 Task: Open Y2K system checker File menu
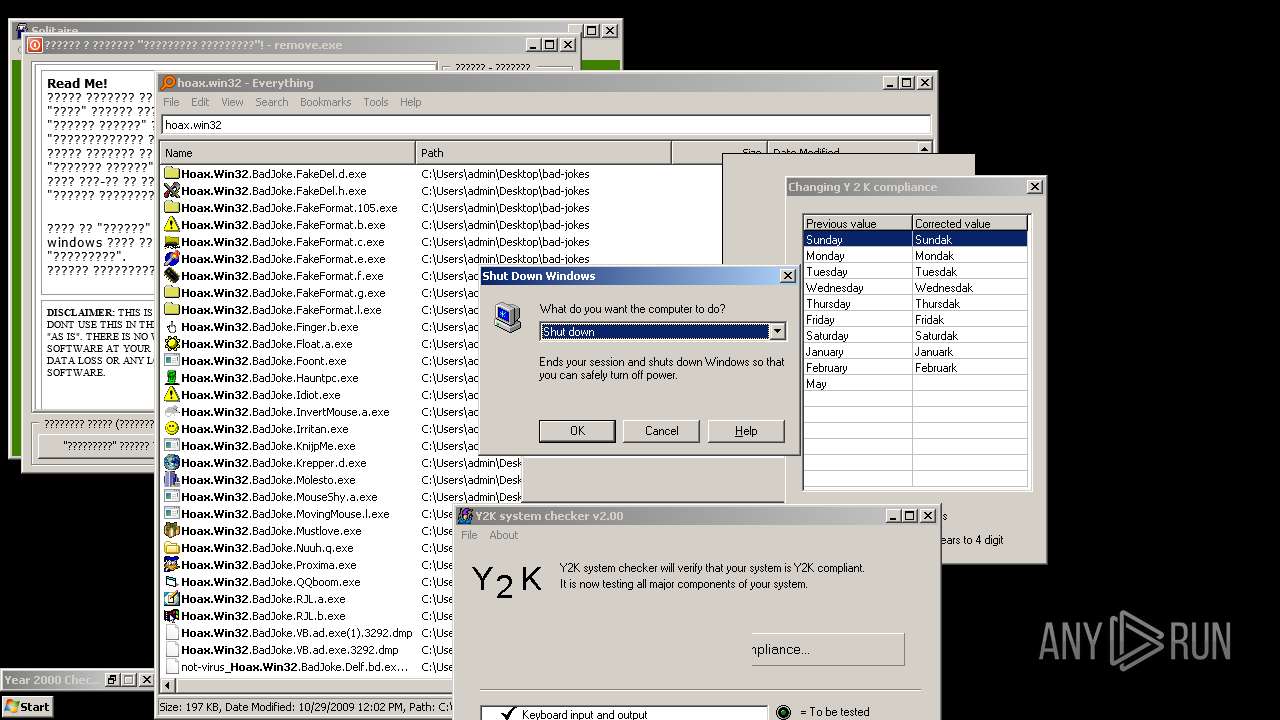[x=469, y=535]
